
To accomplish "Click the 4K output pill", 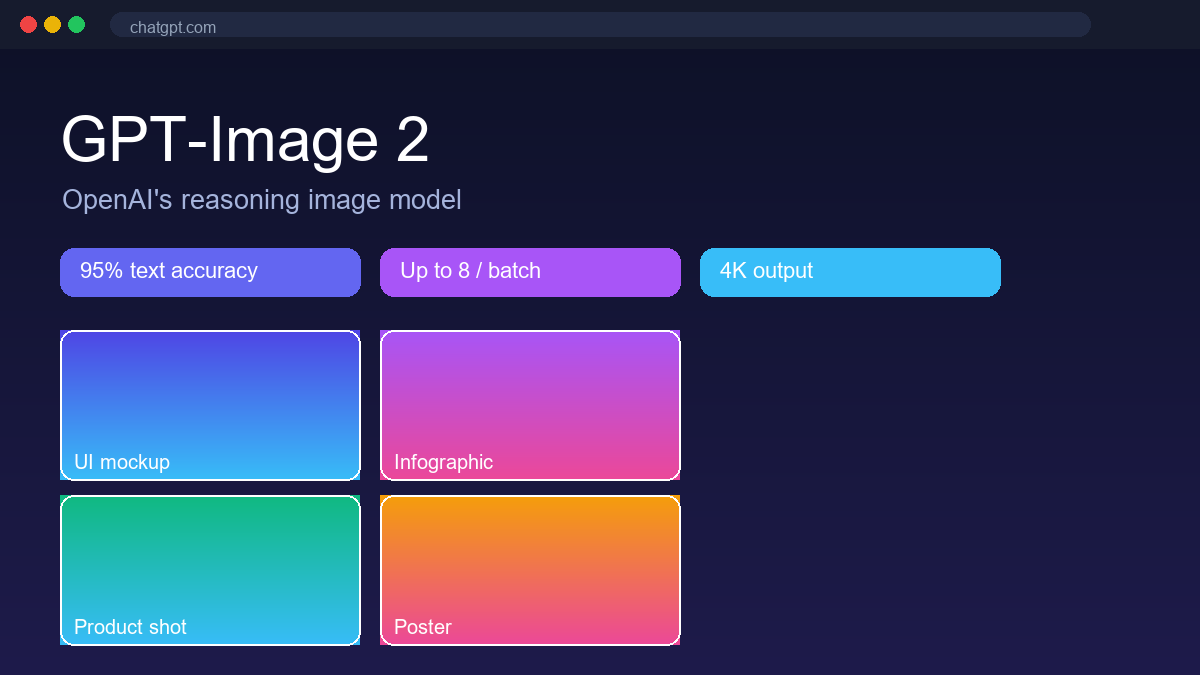I will click(850, 272).
